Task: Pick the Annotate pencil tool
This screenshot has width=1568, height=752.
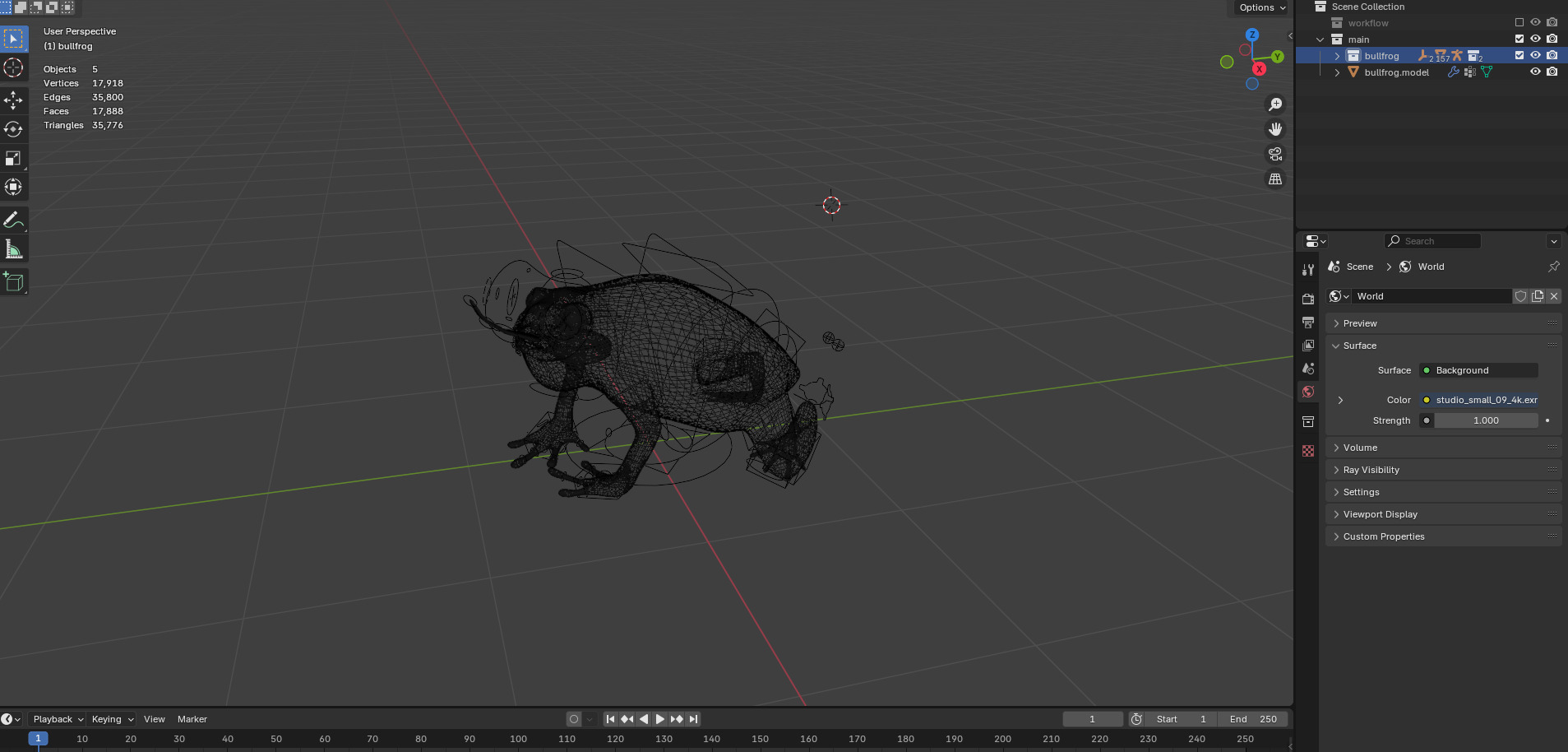Action: click(13, 220)
